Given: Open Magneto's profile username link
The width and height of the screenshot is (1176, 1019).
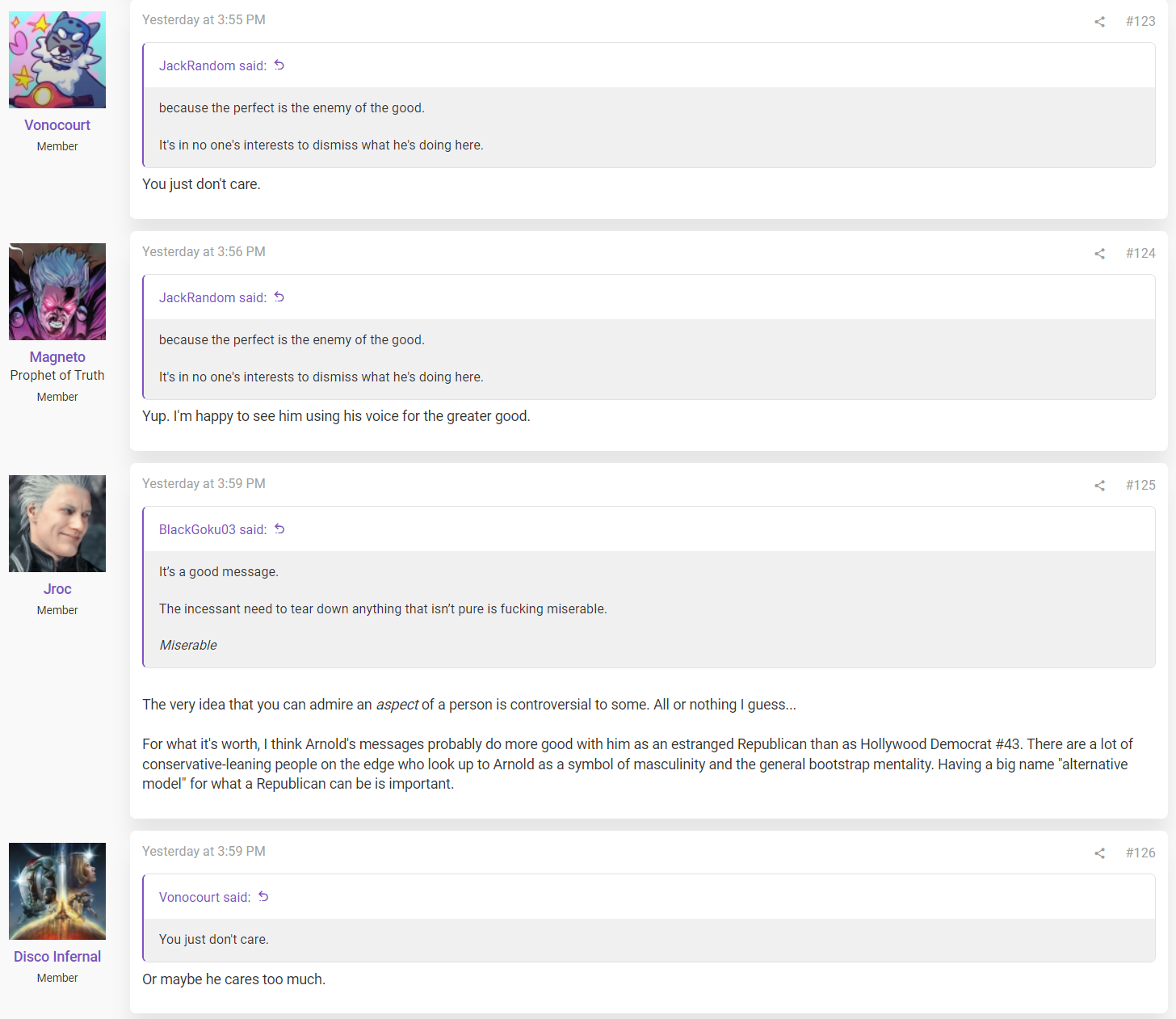Looking at the screenshot, I should 57,357.
